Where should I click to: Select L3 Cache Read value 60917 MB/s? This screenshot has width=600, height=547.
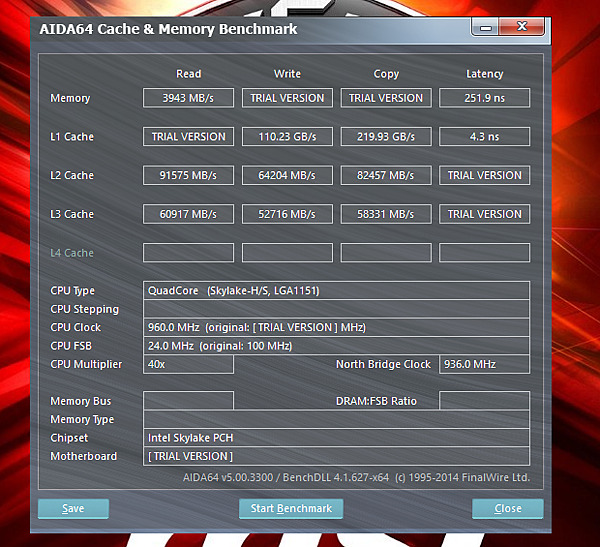coord(188,214)
